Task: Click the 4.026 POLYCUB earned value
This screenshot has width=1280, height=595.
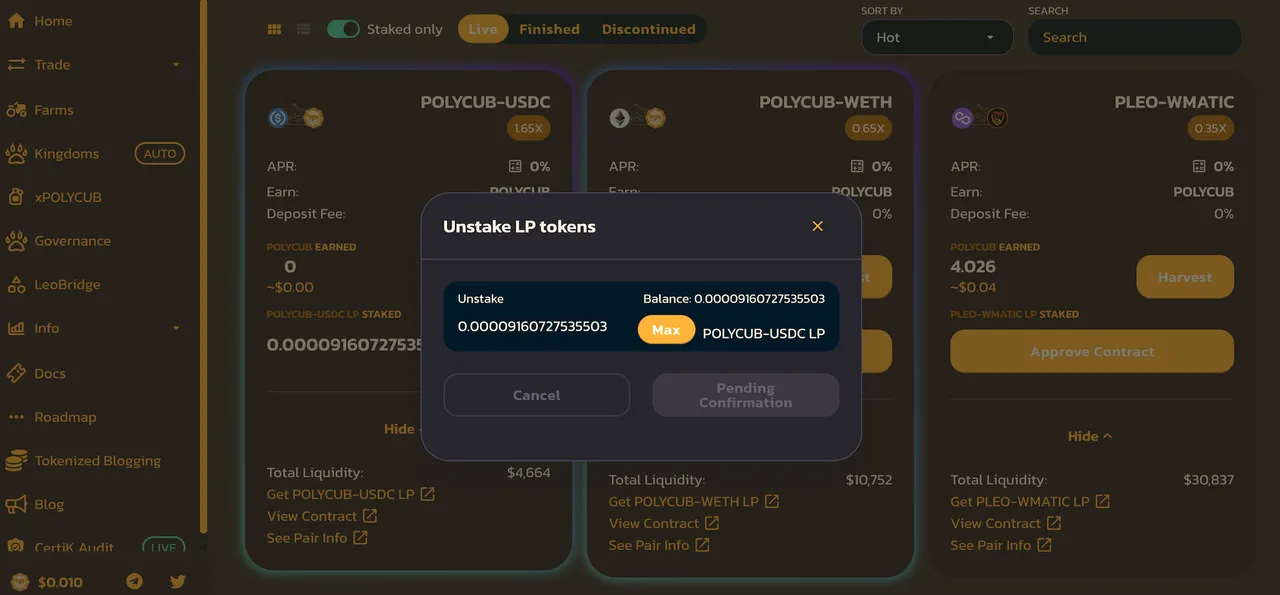Action: (x=973, y=267)
